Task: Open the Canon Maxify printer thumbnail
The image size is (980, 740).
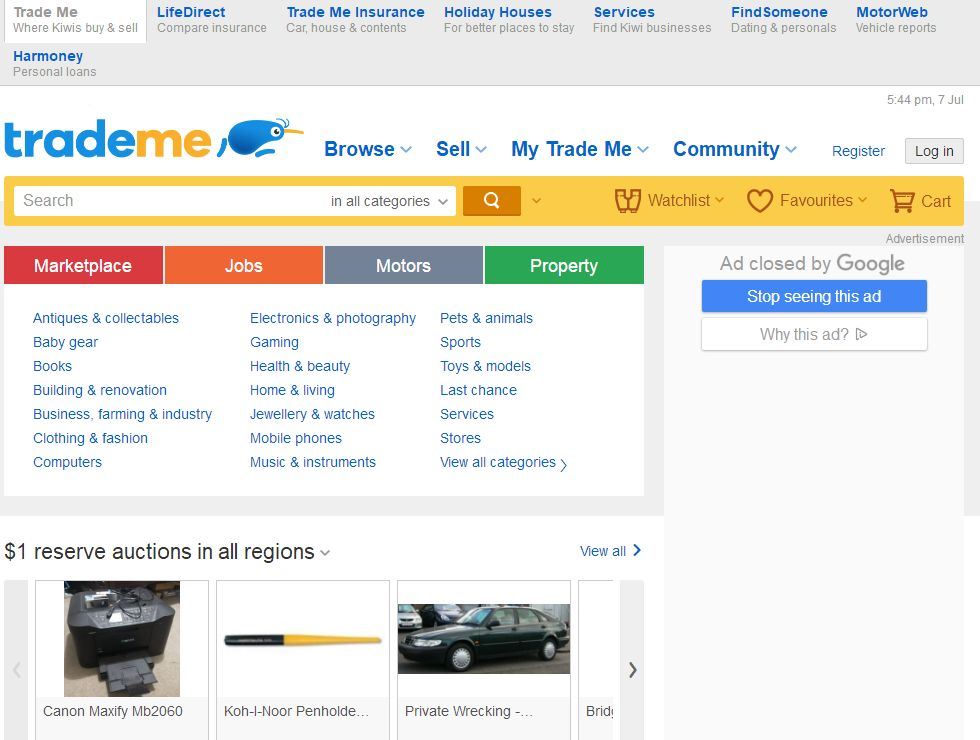Action: click(x=122, y=639)
